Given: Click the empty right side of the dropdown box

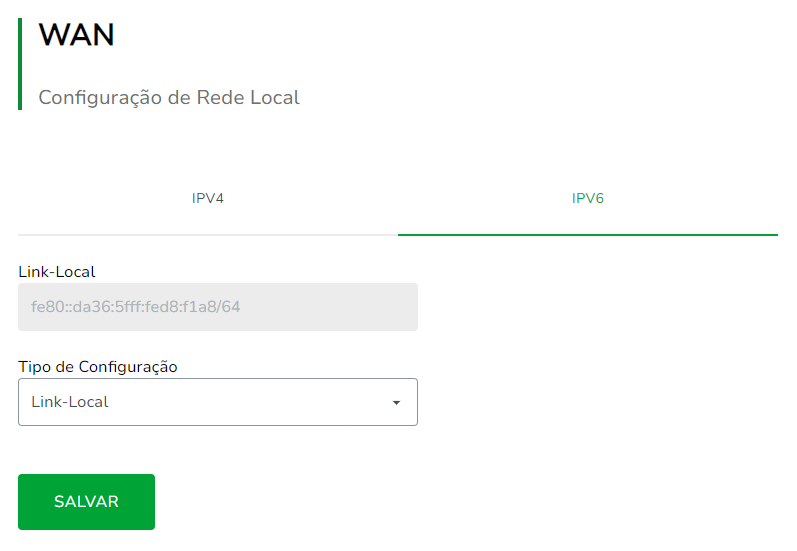Looking at the screenshot, I should [300, 402].
